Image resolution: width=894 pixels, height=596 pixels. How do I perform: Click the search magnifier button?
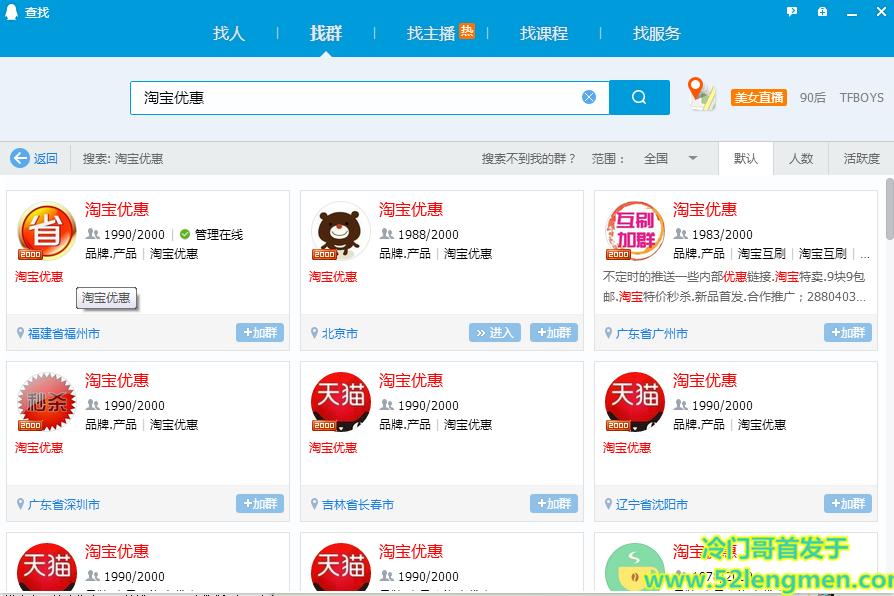[639, 96]
